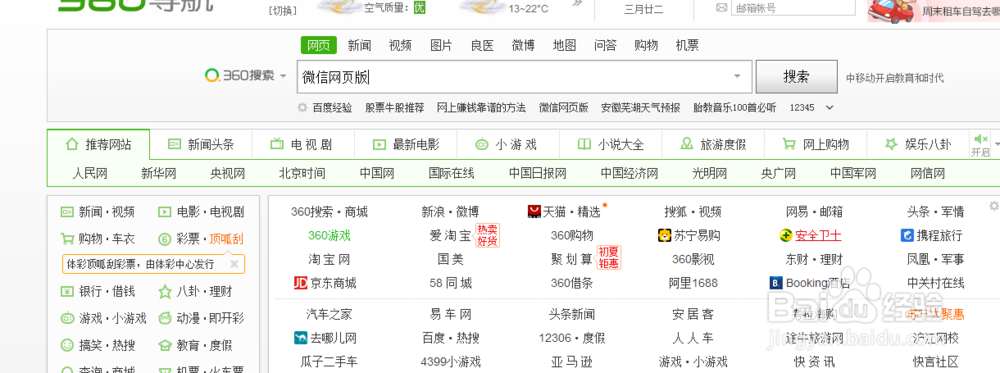
Task: Click the smiley icon beside 搞笑·热搜
Action: coord(66,345)
